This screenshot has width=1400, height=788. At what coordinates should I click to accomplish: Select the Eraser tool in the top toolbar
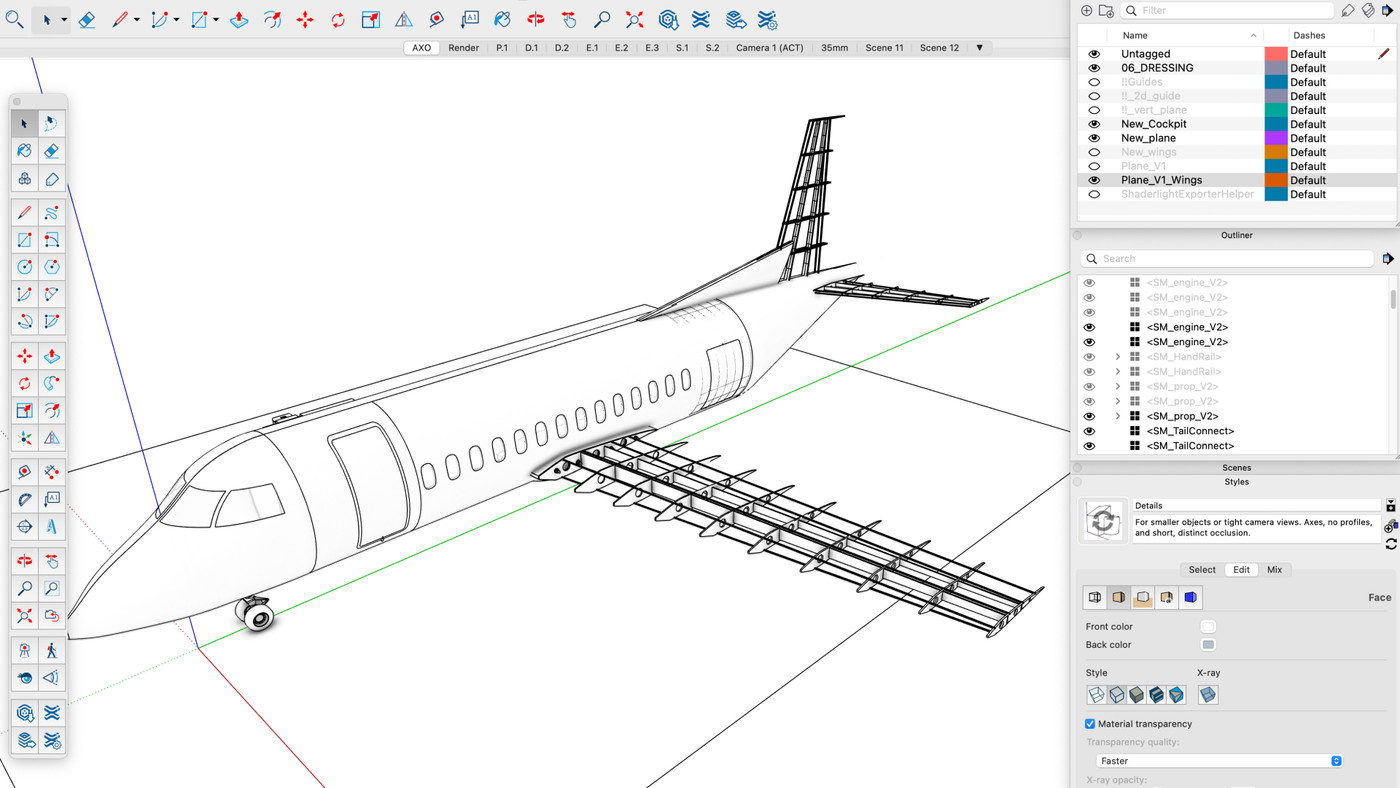coord(87,20)
